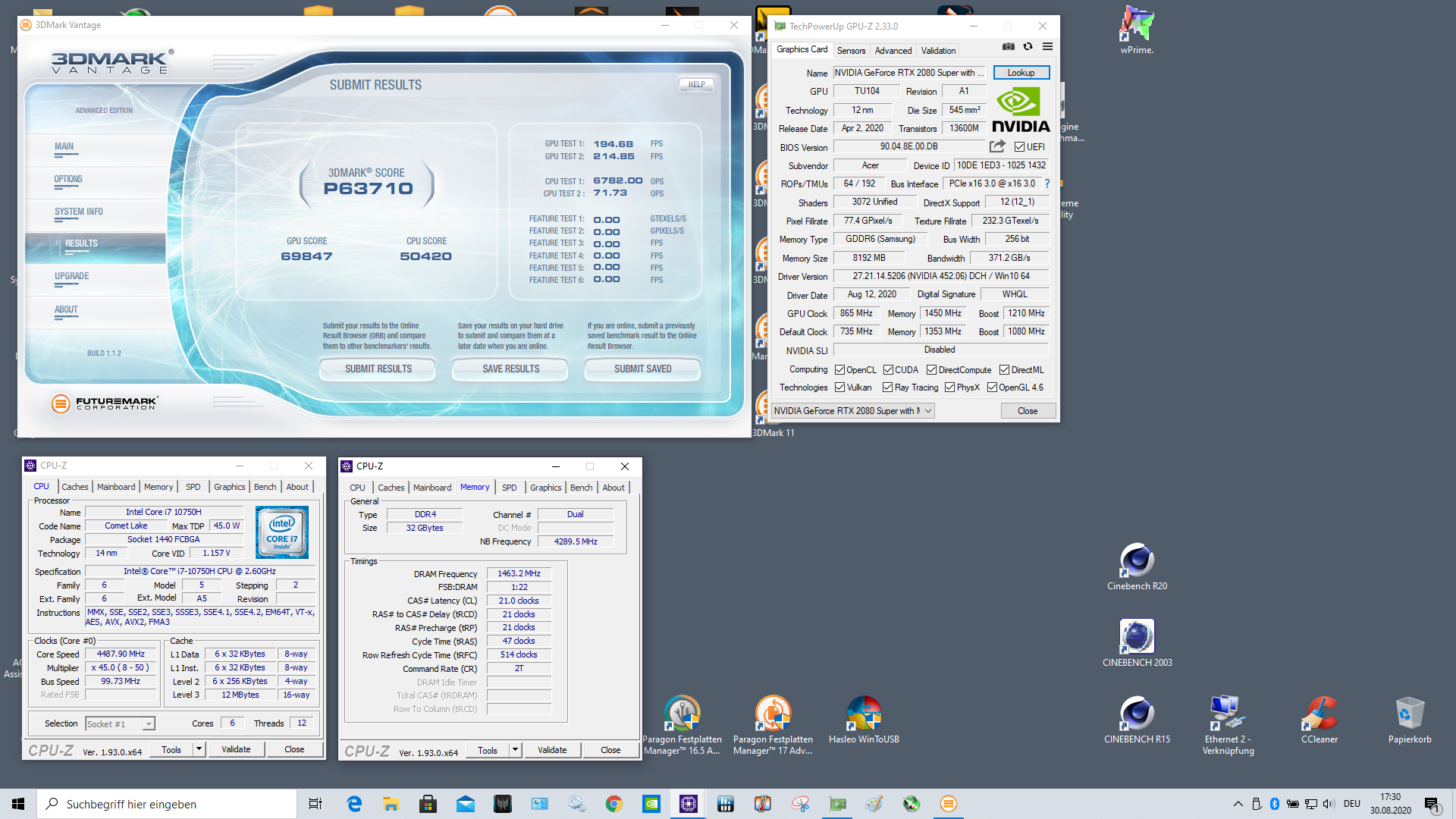1456x819 pixels.
Task: Click the DEU language indicator
Action: point(1351,804)
